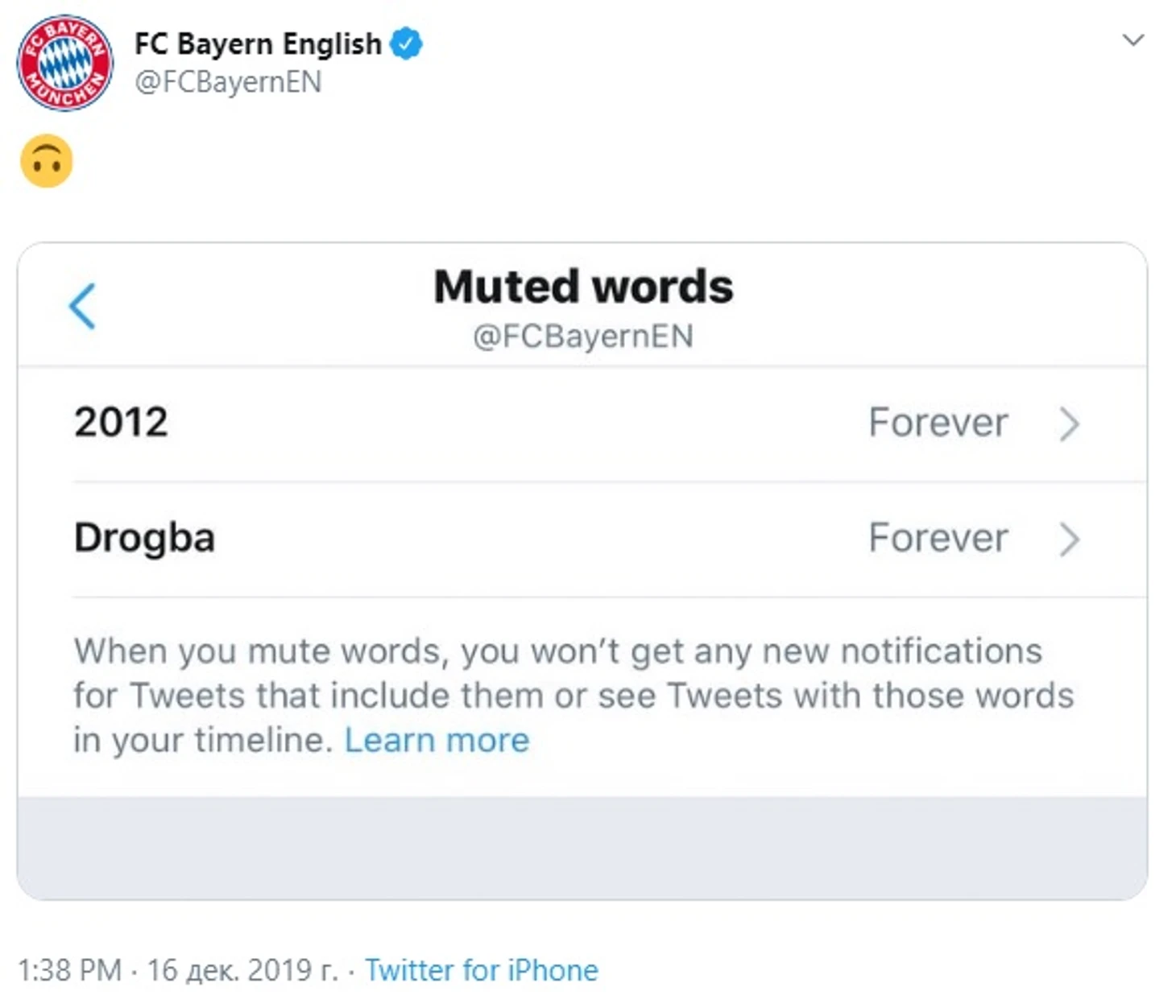Open the Twitter for iPhone source link
Screen dimensions: 1176x1008
482,970
